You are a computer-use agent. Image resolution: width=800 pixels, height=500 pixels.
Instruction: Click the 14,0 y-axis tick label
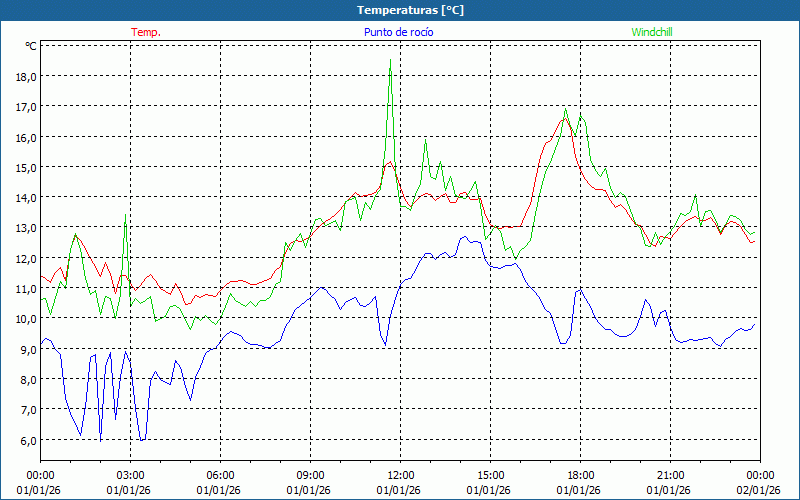(25, 197)
